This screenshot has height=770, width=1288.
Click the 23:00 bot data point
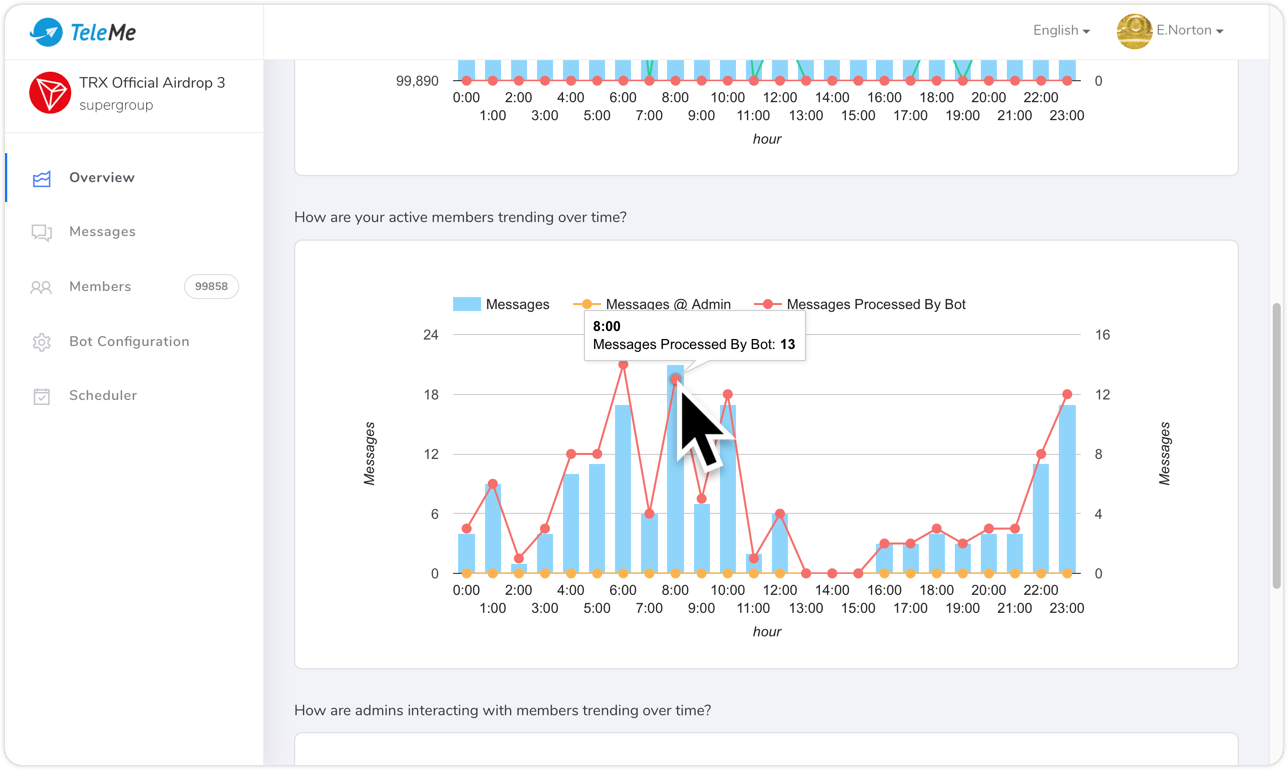click(1067, 395)
